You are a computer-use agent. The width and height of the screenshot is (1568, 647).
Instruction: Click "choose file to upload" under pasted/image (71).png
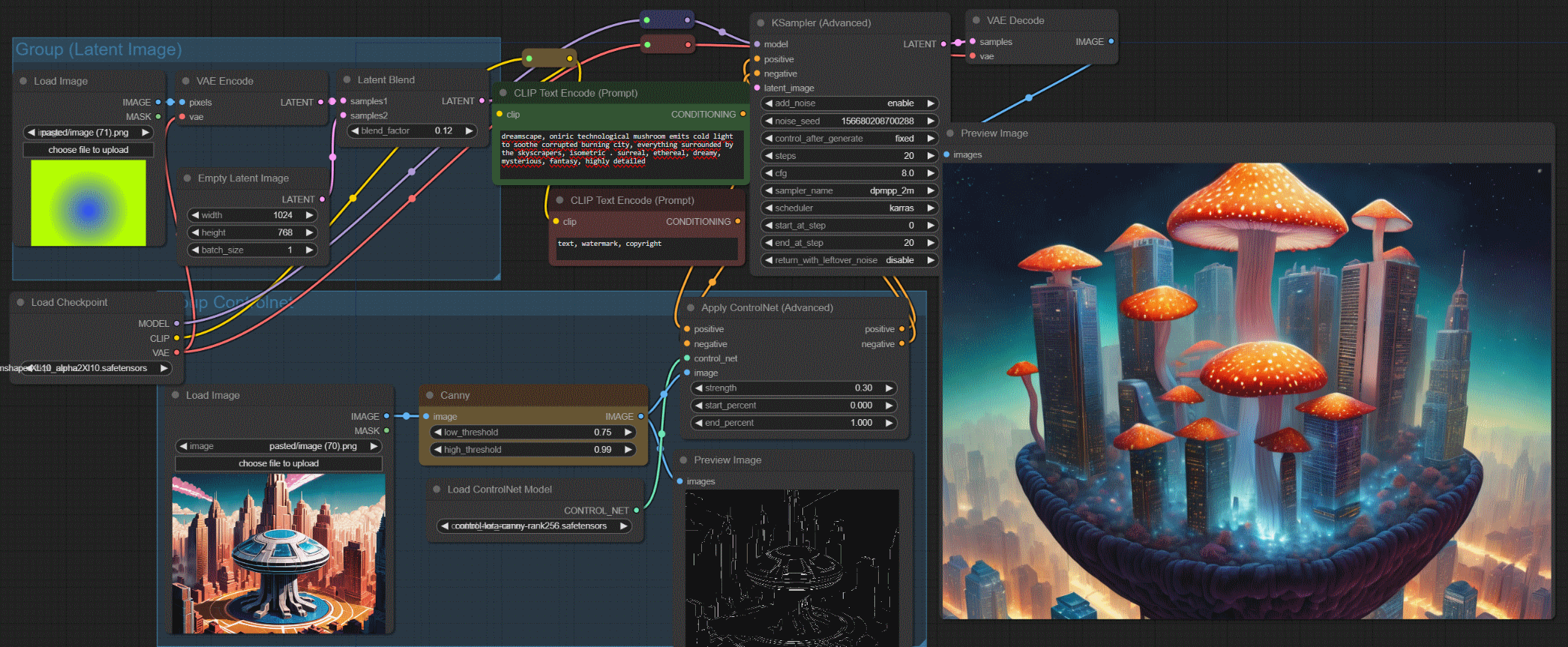[88, 150]
